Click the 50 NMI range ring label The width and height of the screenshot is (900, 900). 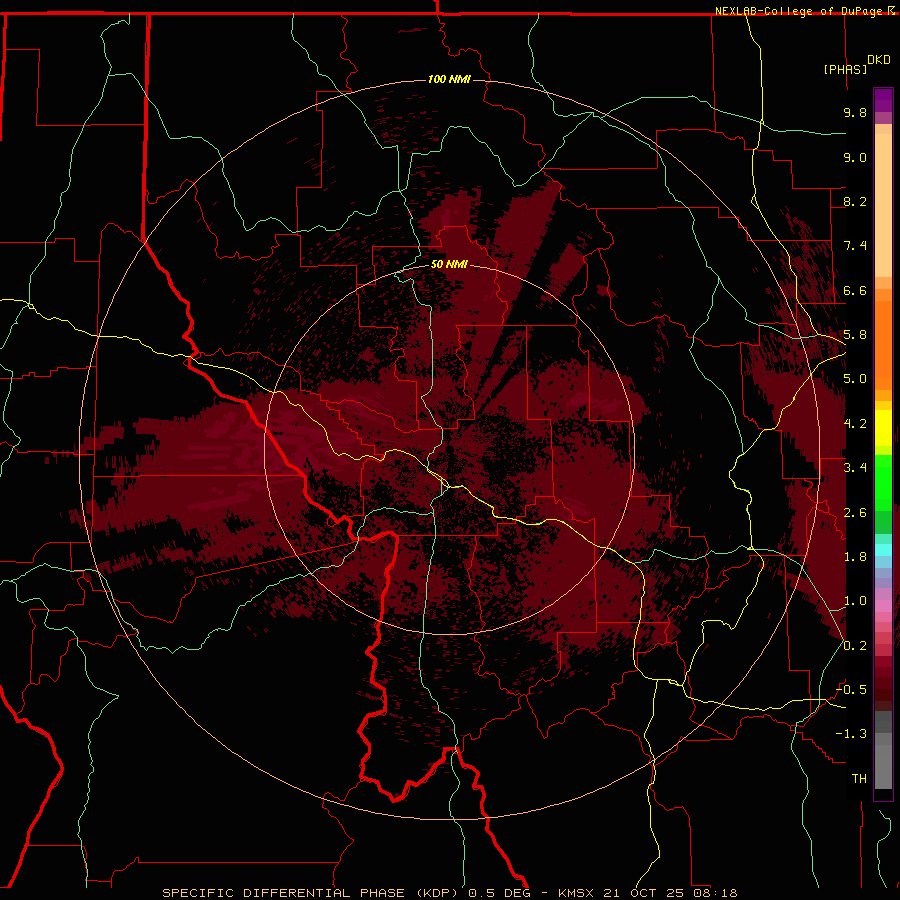pos(449,264)
